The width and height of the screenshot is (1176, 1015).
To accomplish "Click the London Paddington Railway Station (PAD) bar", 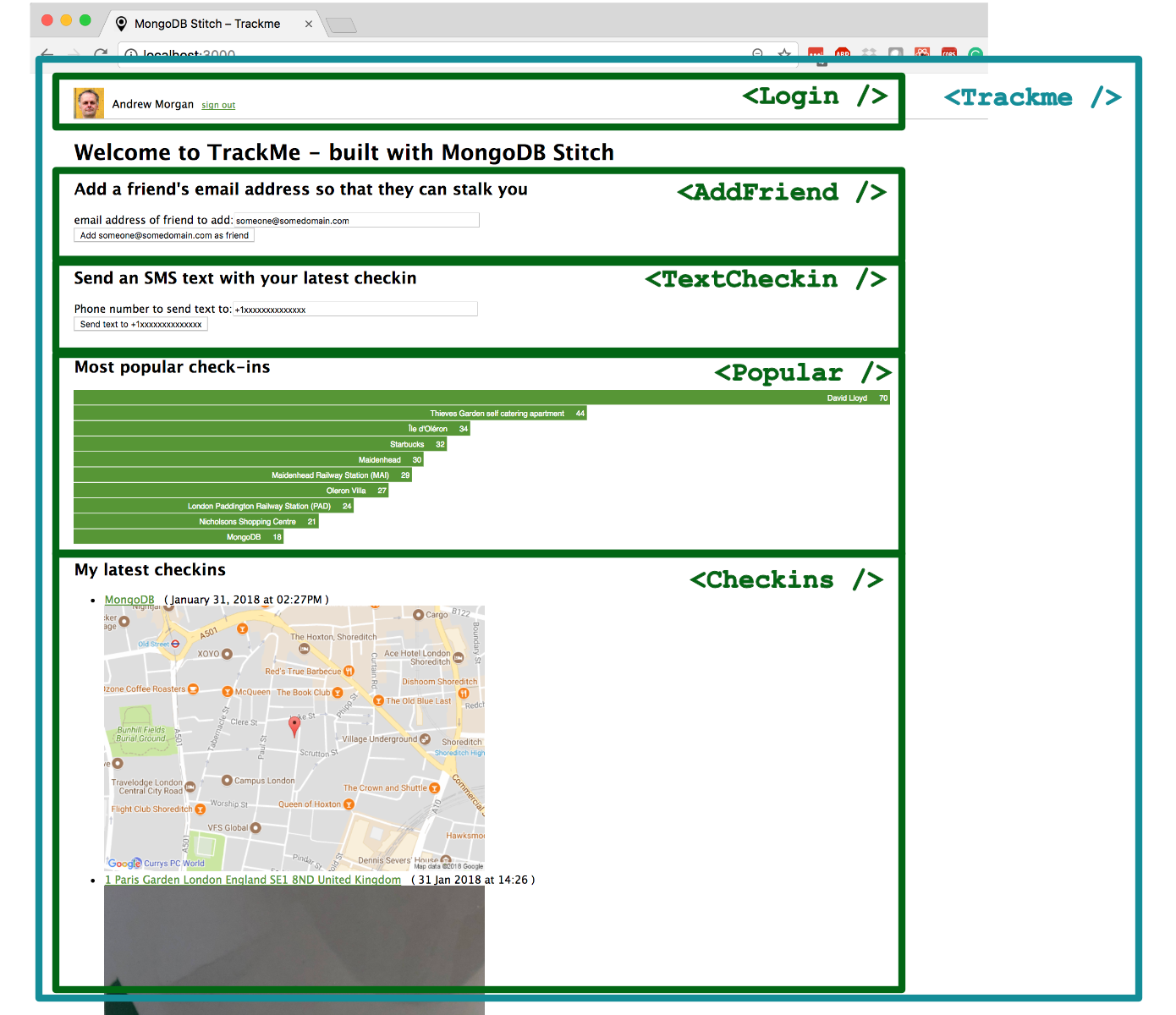I will point(213,506).
